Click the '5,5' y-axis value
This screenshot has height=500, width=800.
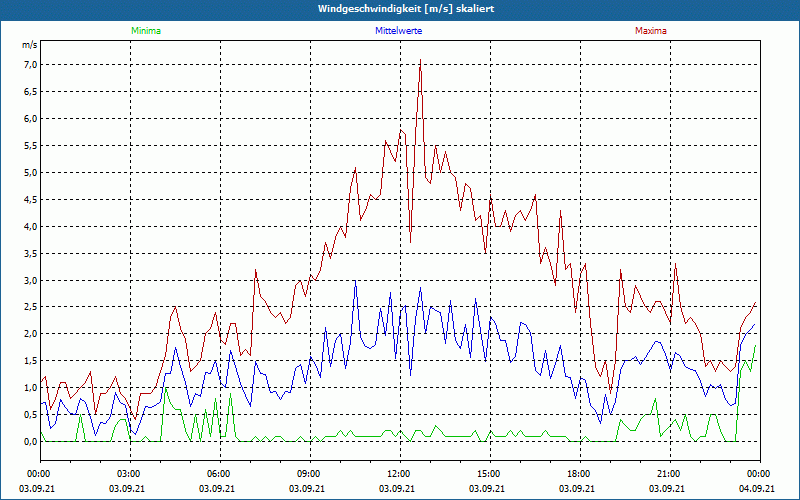pos(30,145)
